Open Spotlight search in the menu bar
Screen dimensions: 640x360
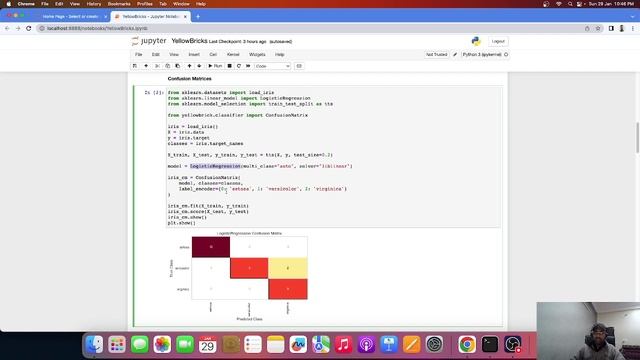point(570,4)
